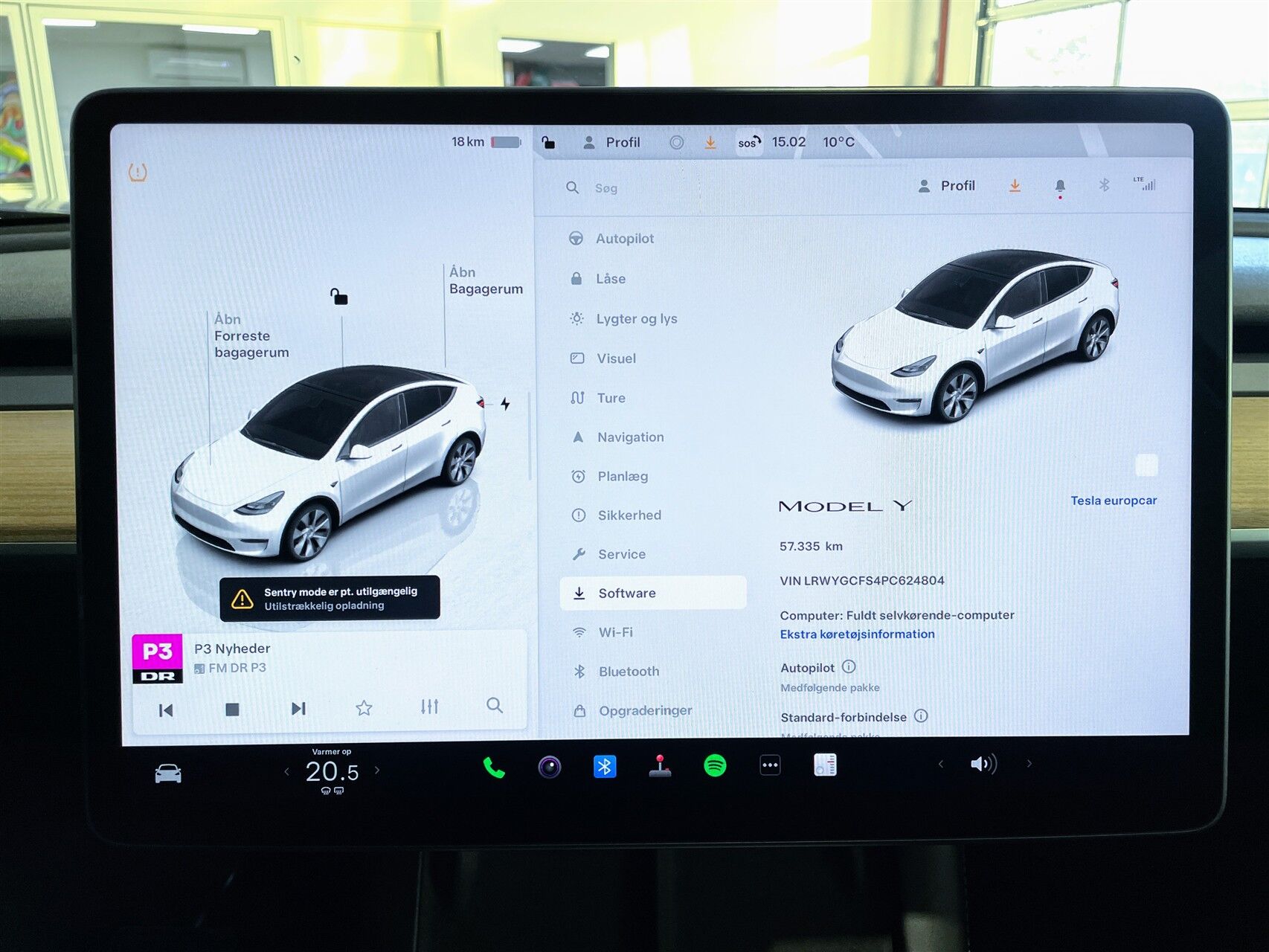Open notifications via the bell icon
The height and width of the screenshot is (952, 1269).
click(1059, 186)
